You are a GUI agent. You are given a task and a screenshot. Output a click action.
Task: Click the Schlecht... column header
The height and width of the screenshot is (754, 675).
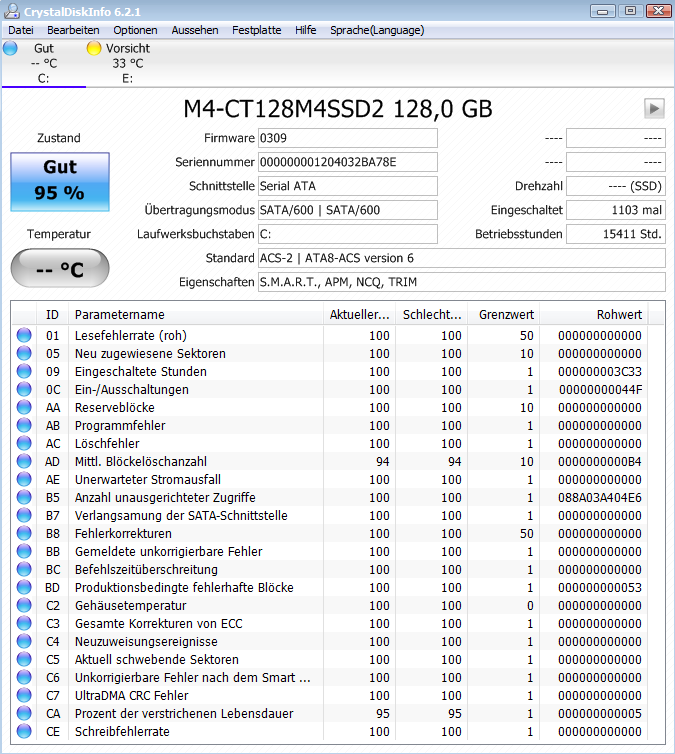click(432, 314)
